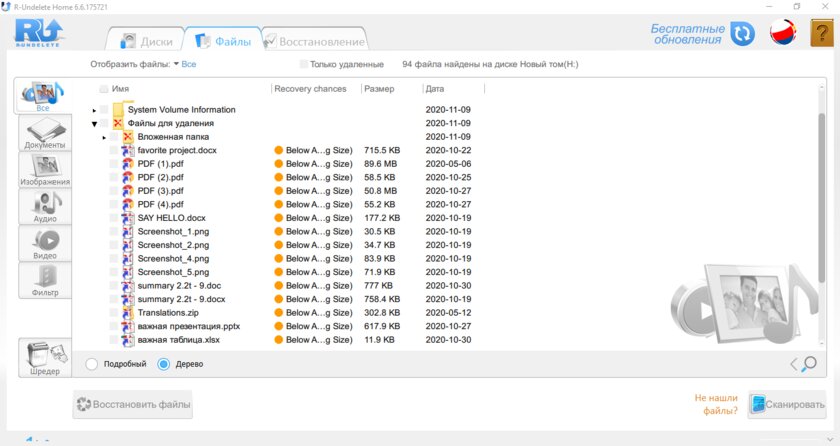Viewport: 840px width, 446px height.
Task: Click the file list vertical scrollbar
Action: [x=821, y=198]
